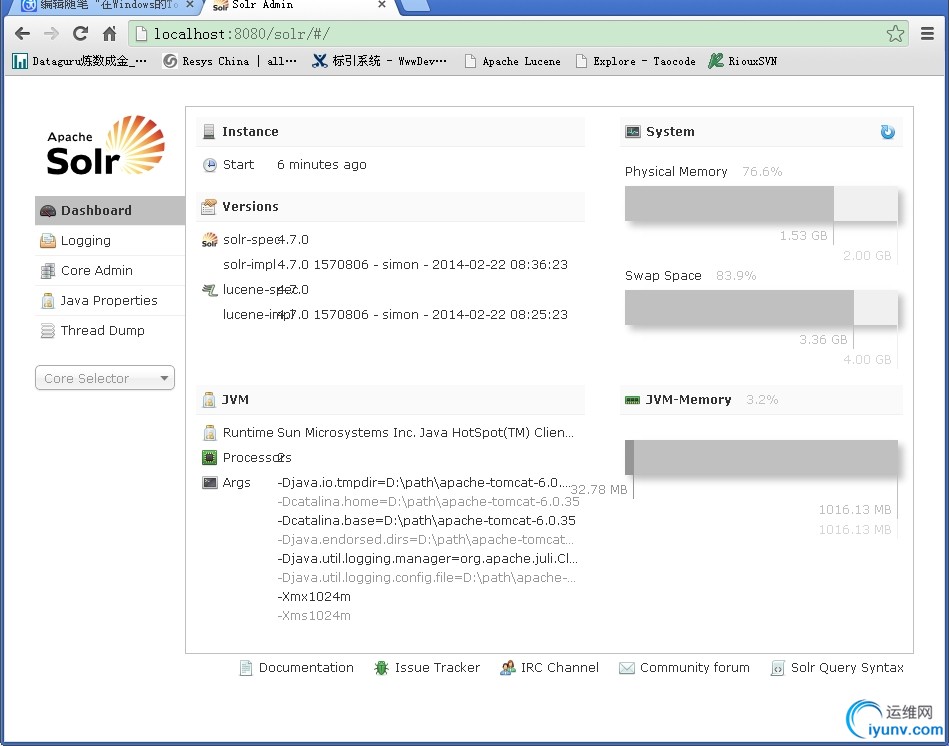The width and height of the screenshot is (949, 746).
Task: Open Java Properties in the sidebar
Action: [x=110, y=301]
